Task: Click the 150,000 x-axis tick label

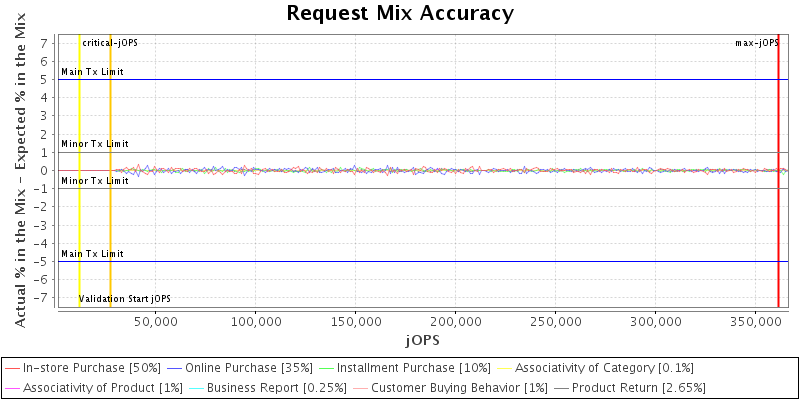Action: [x=355, y=321]
